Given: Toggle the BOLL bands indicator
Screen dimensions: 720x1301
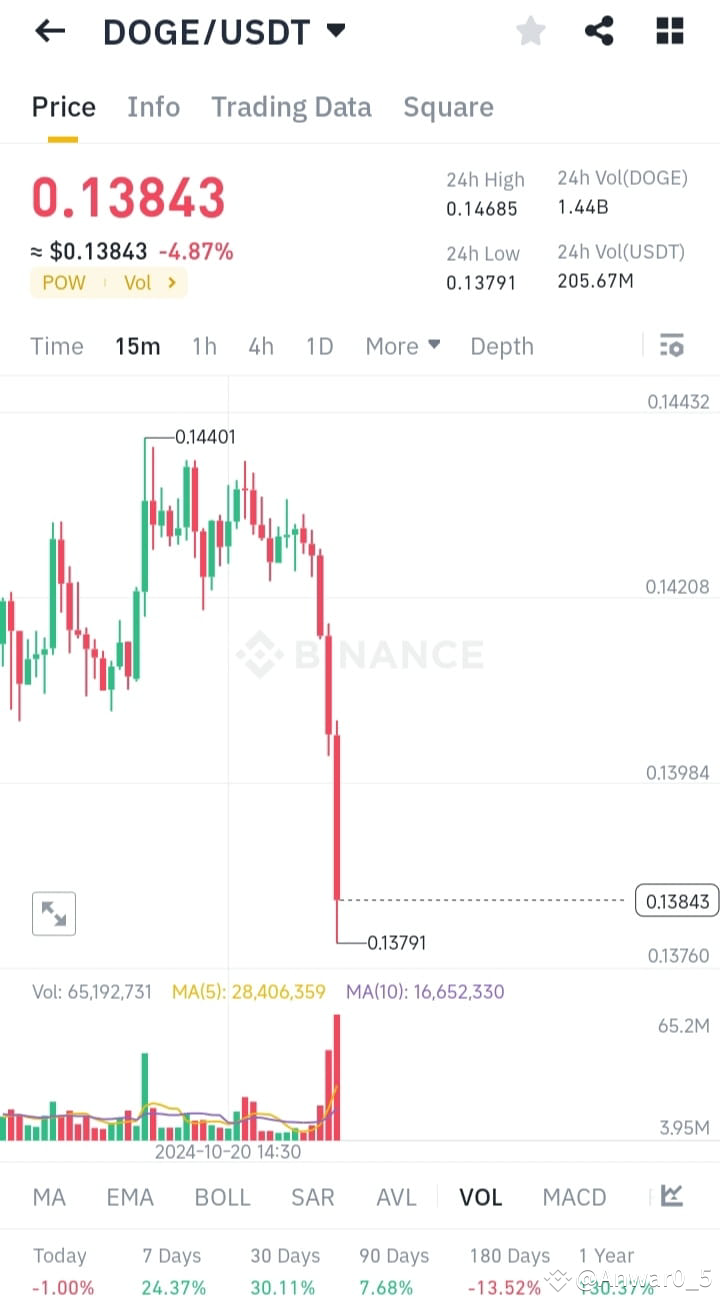Looking at the screenshot, I should click(222, 1196).
